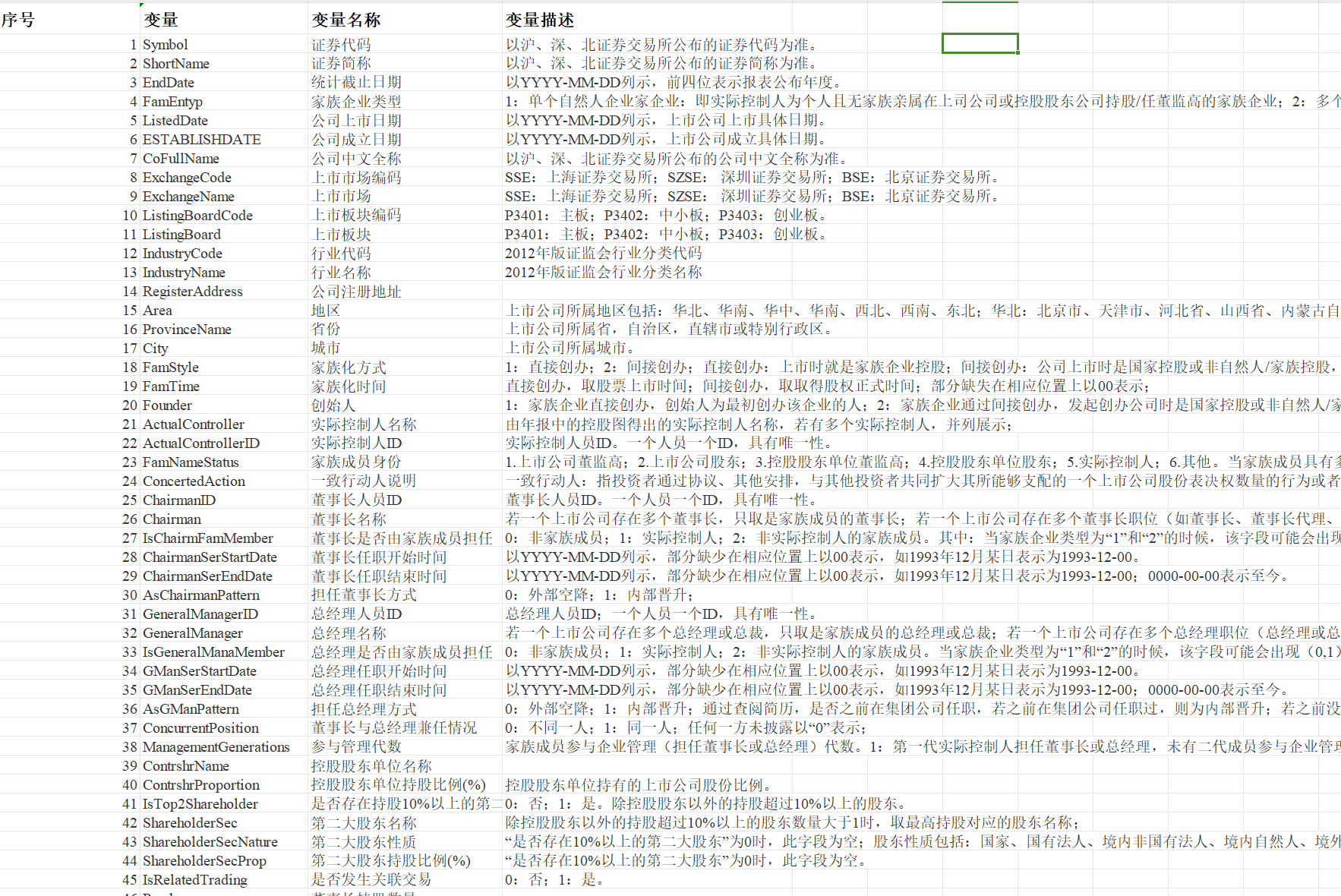
Task: Click the "家族化时间" name cell
Action: click(349, 386)
